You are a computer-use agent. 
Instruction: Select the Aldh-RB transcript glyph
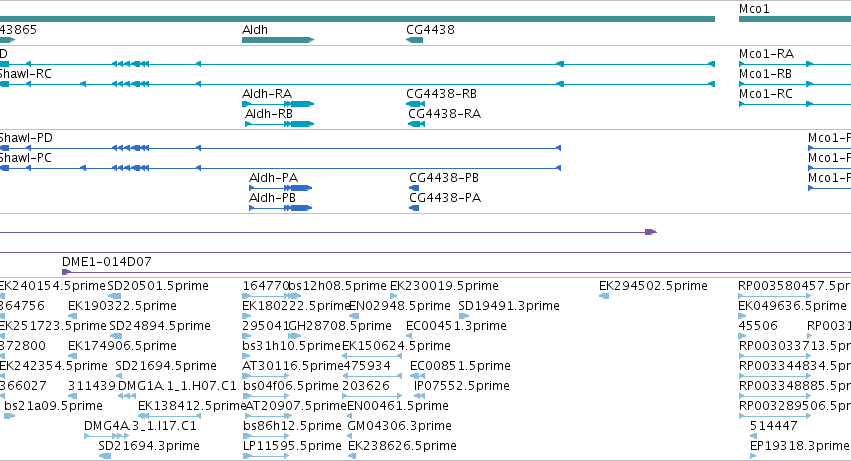point(280,124)
